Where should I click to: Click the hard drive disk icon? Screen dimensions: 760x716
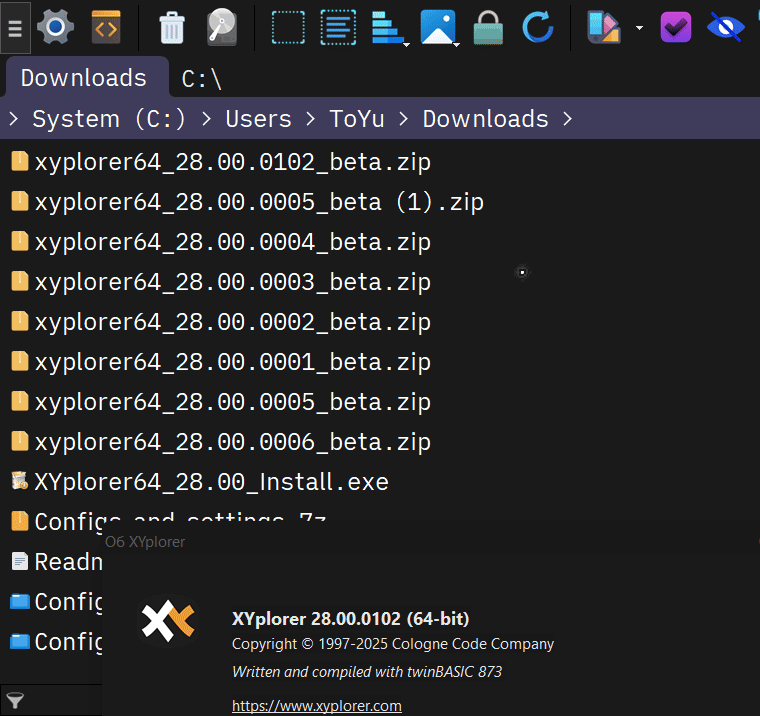click(x=222, y=27)
